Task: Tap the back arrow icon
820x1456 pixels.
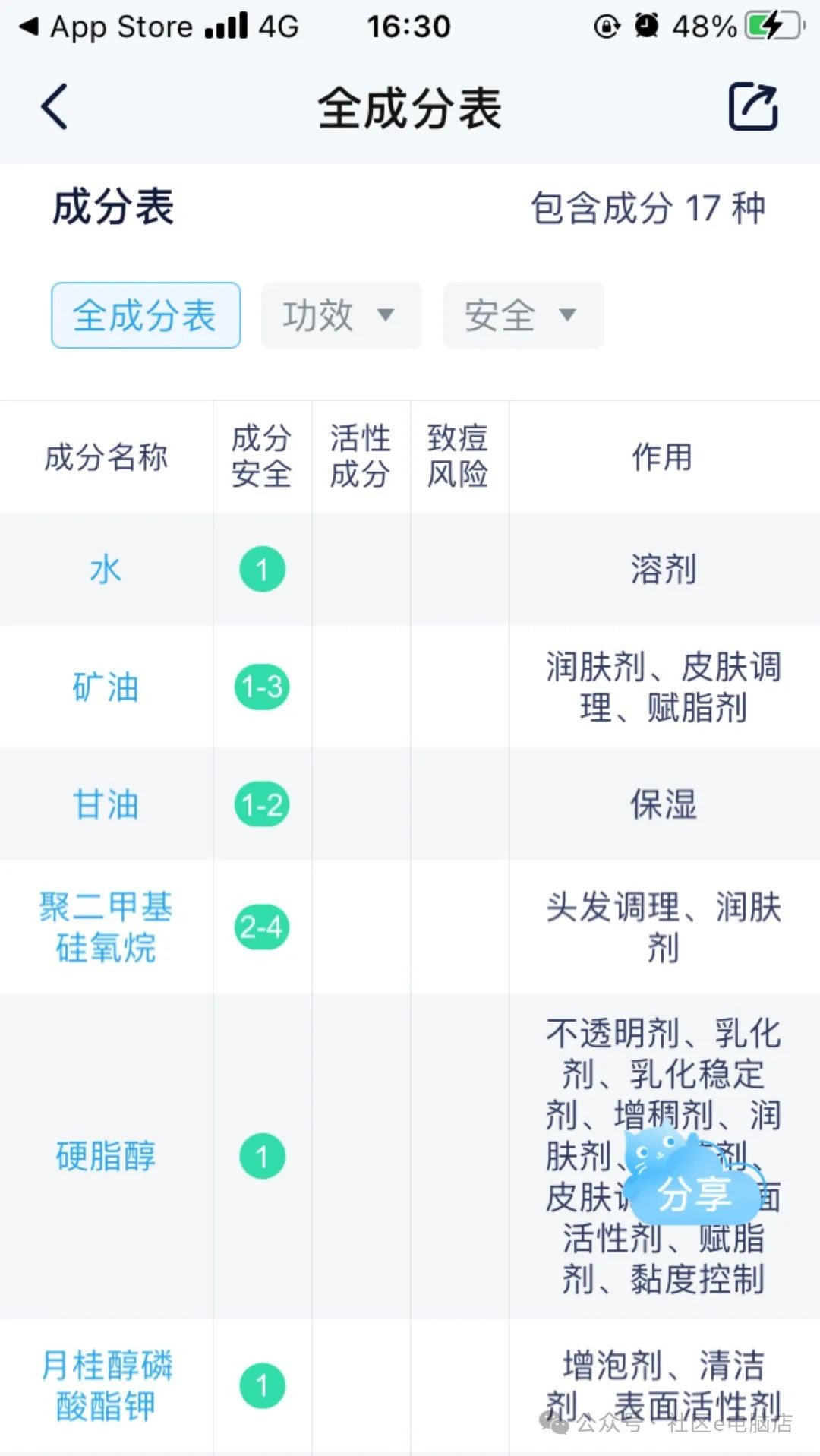Action: [55, 106]
